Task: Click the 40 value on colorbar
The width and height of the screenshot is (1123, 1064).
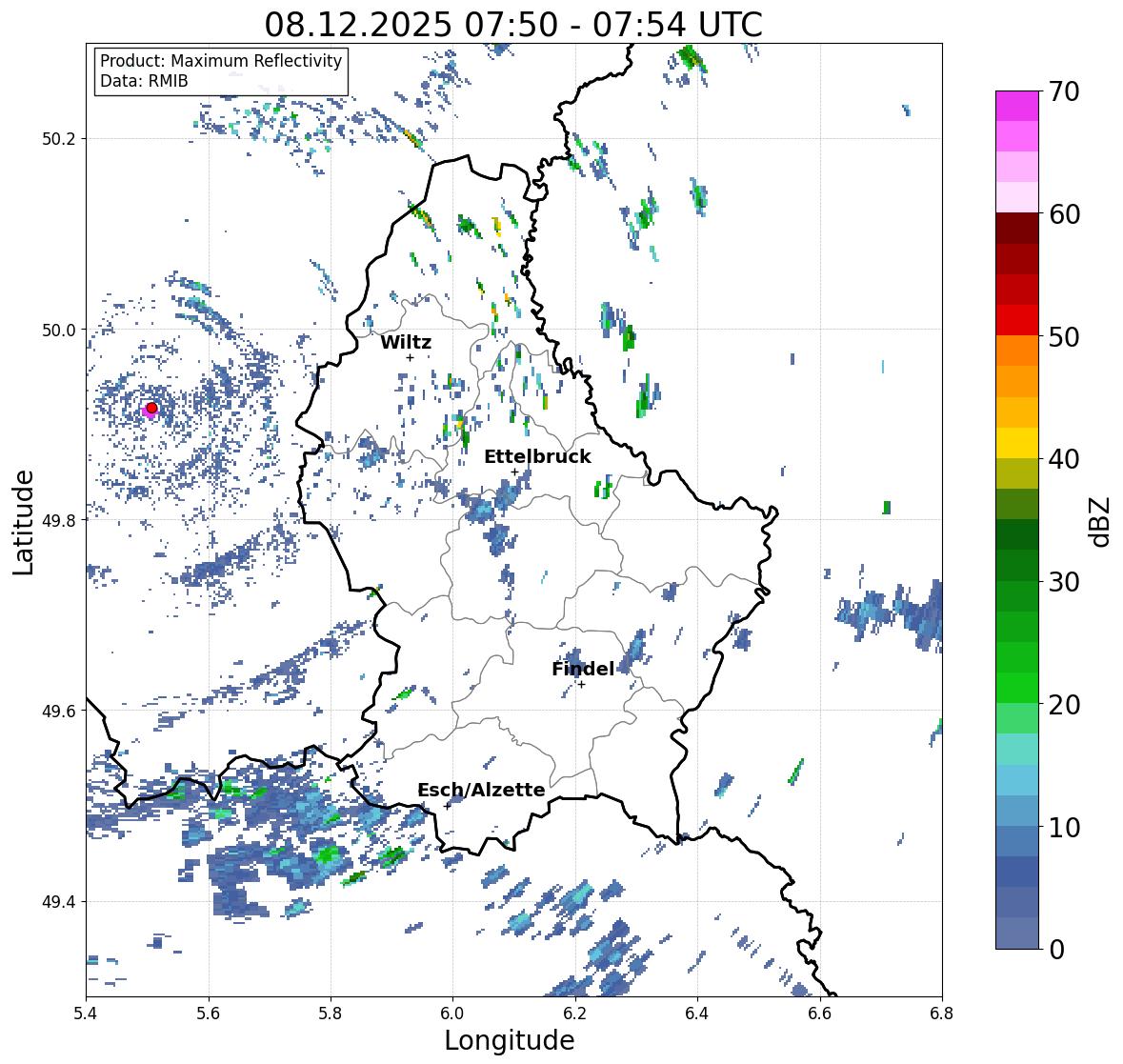Action: 1064,459
